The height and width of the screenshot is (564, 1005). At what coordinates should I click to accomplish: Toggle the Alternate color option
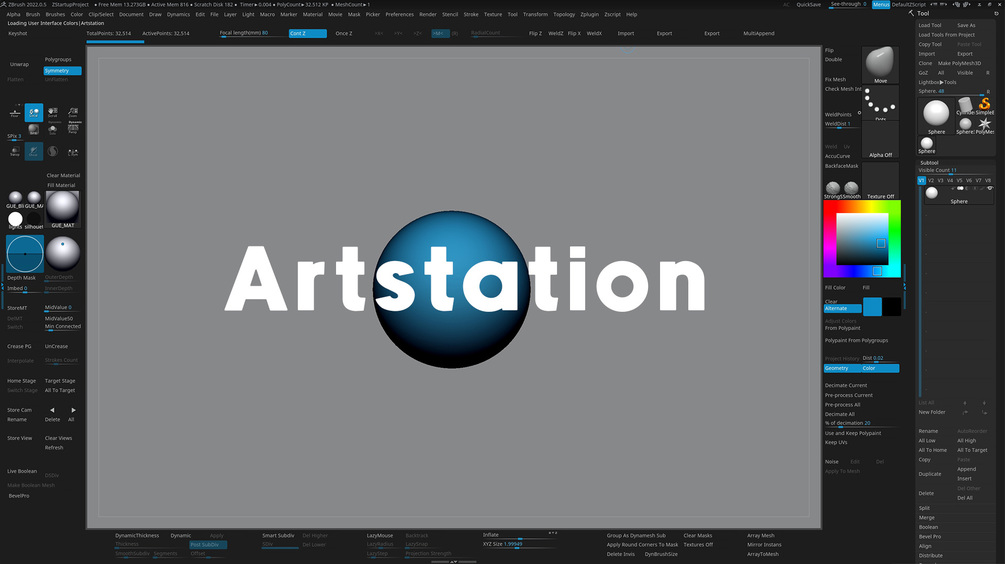(842, 308)
